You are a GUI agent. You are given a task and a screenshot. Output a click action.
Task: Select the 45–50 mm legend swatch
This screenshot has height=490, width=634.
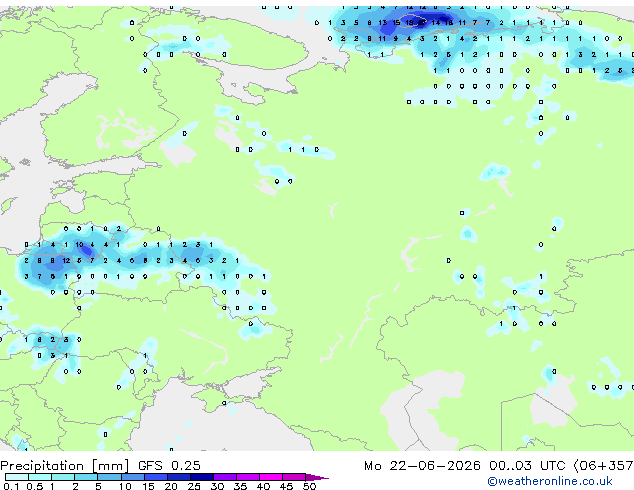pos(294,477)
